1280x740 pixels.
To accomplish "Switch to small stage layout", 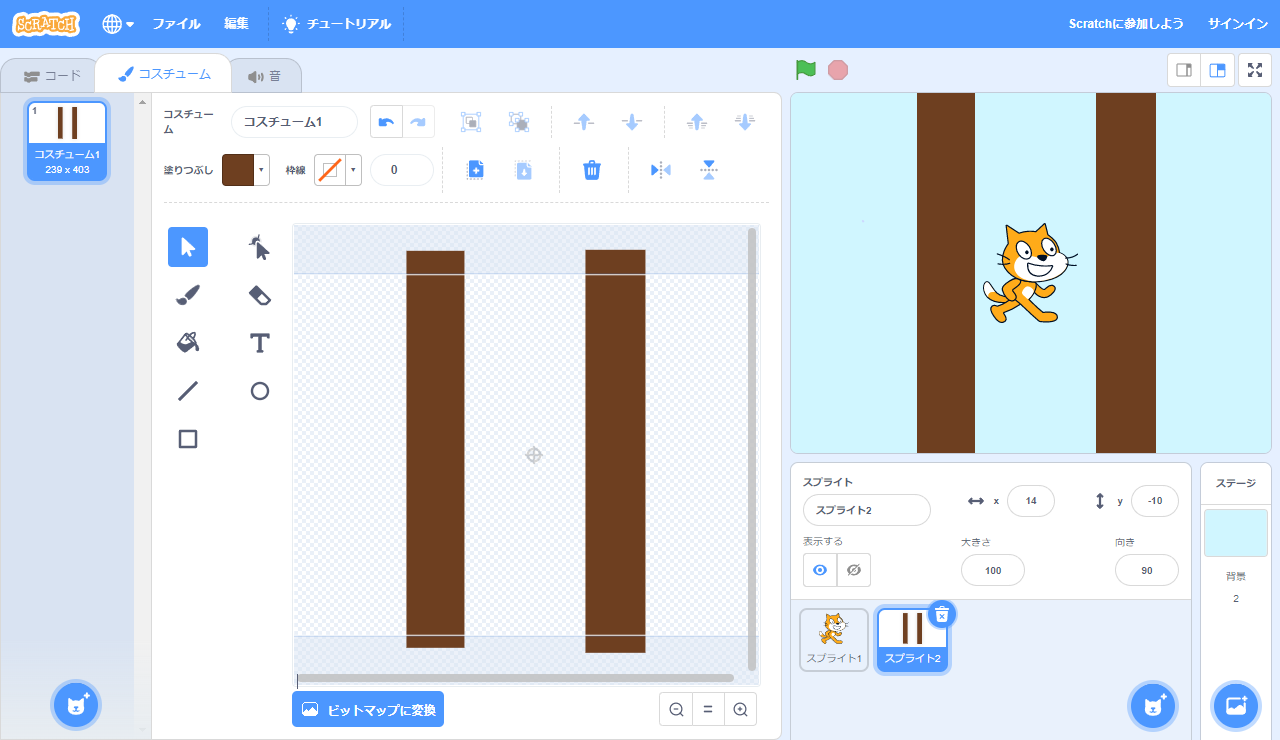I will click(x=1185, y=70).
